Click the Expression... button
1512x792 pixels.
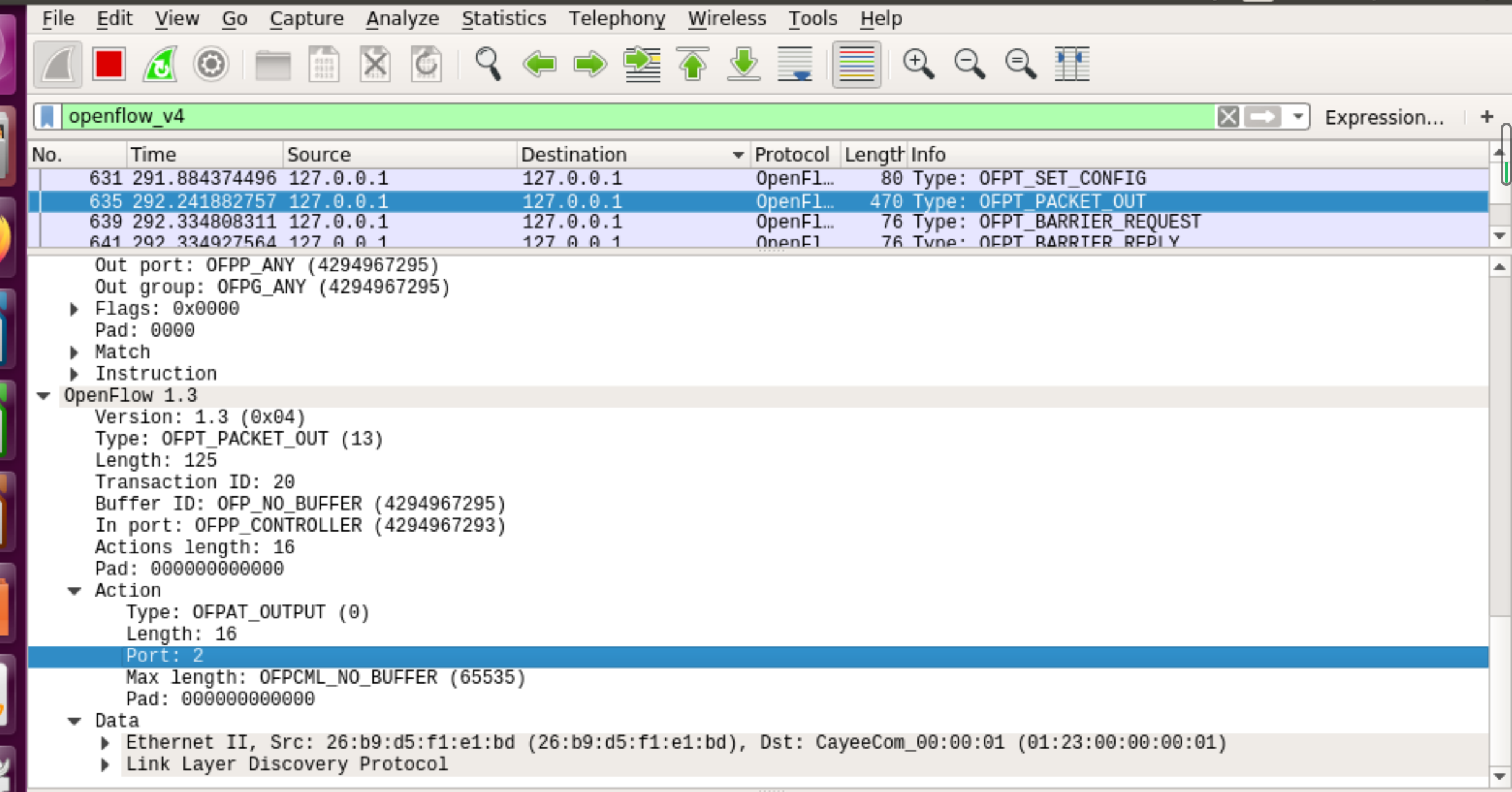point(1384,117)
